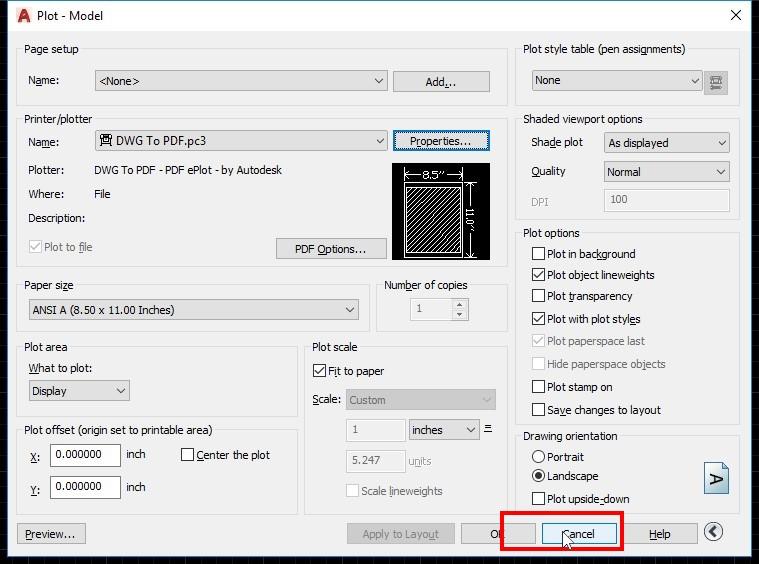Image resolution: width=759 pixels, height=564 pixels.
Task: Click the Y plot offset input field
Action: pyautogui.click(x=85, y=487)
